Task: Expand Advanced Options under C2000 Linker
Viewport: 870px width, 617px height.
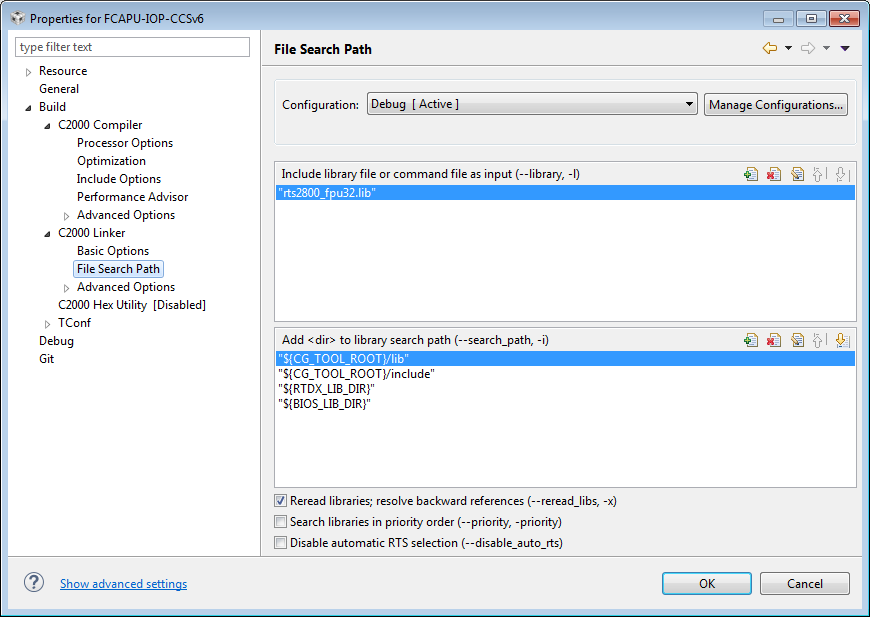Action: point(67,288)
